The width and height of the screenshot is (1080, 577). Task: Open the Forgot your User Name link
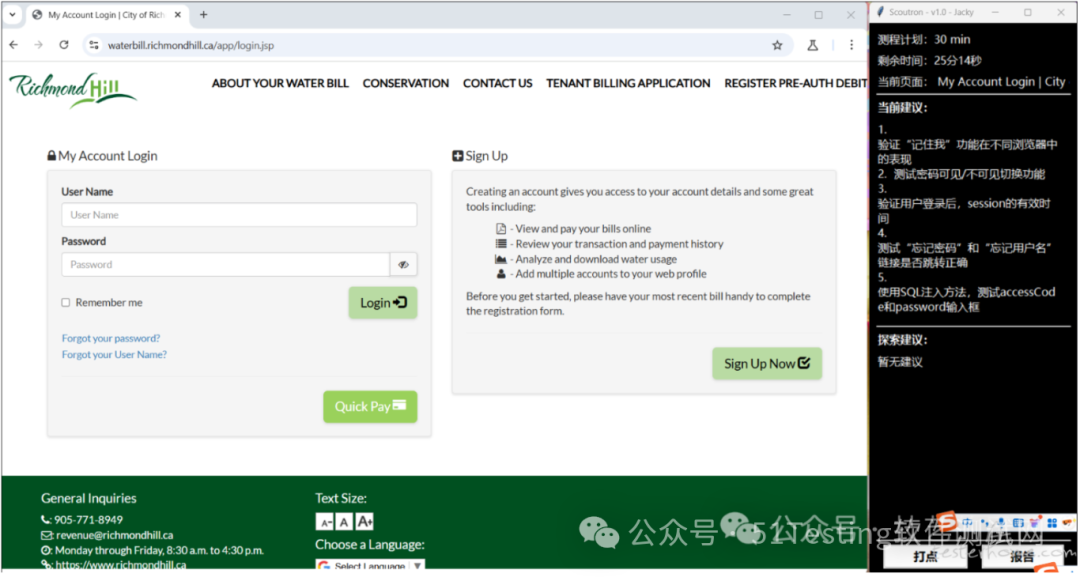click(114, 355)
